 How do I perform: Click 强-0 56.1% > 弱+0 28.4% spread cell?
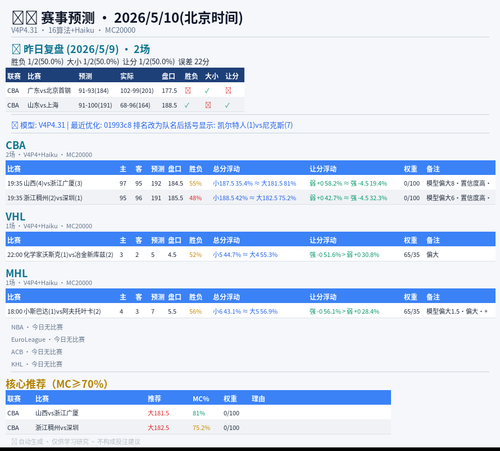(x=344, y=311)
